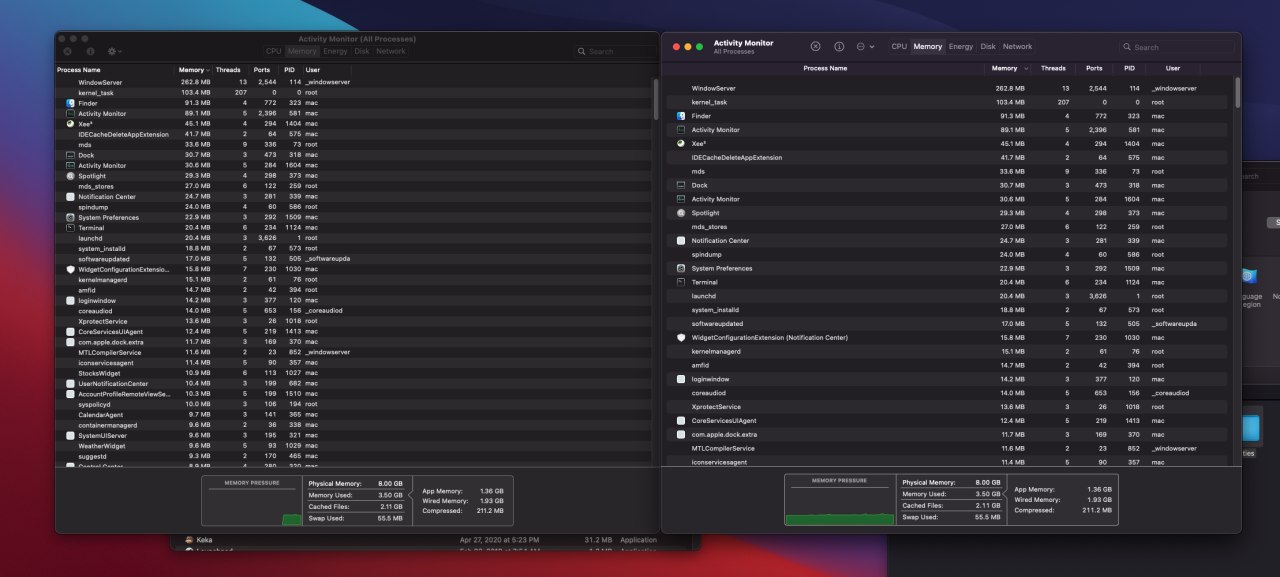The height and width of the screenshot is (577, 1280).
Task: Click the stop process icon in front Activity Monitor window
Action: tap(815, 46)
